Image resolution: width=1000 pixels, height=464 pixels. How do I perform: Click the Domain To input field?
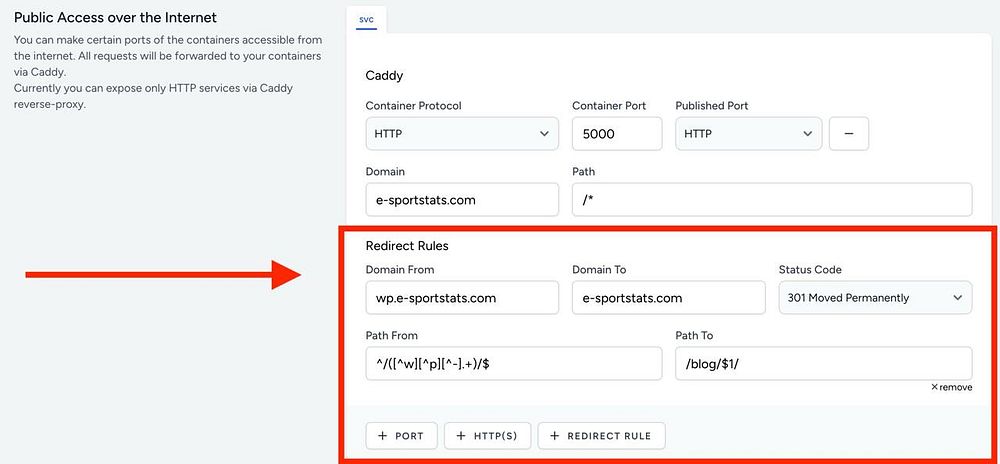668,297
